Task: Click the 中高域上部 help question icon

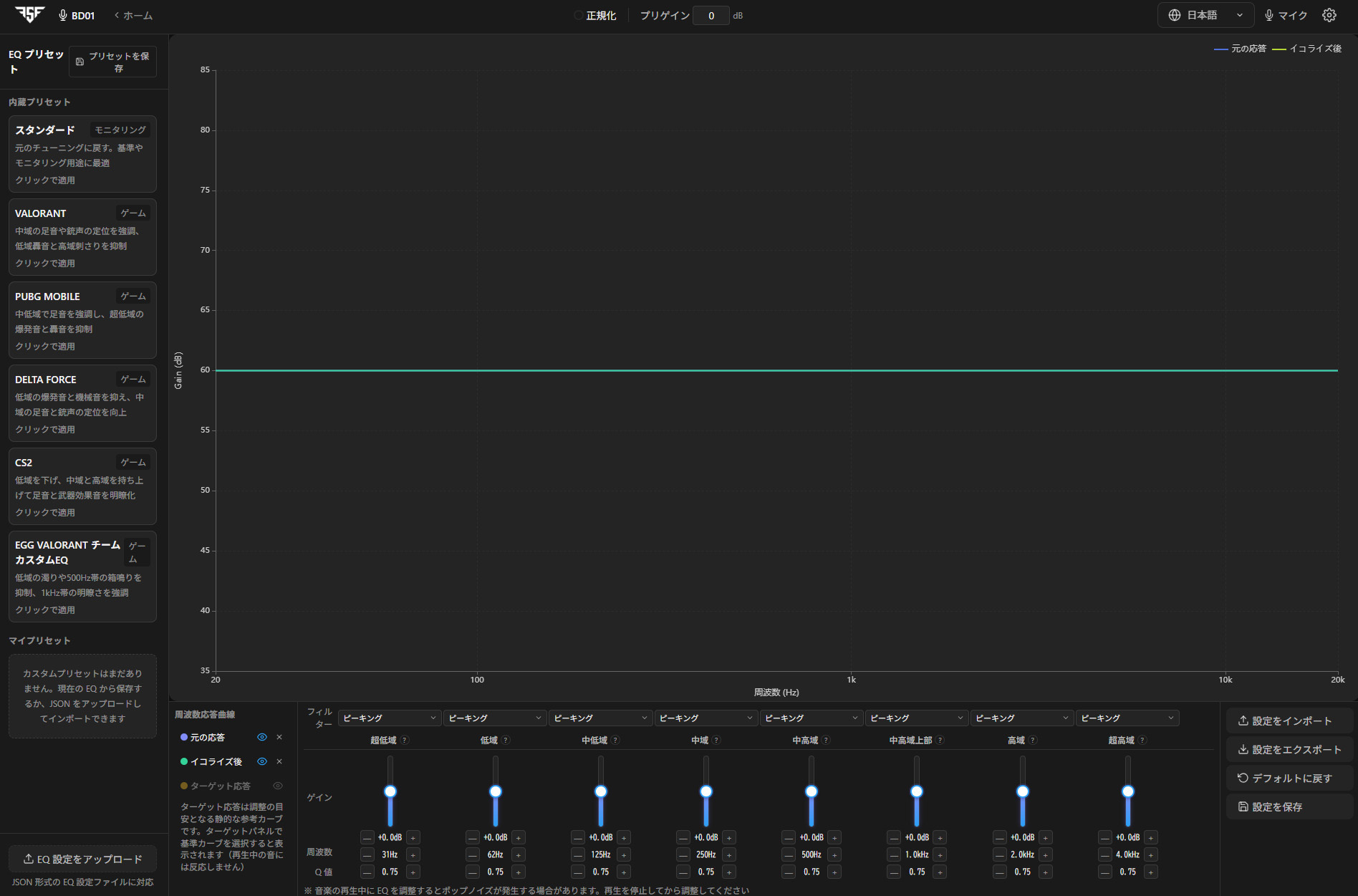Action: 940,740
